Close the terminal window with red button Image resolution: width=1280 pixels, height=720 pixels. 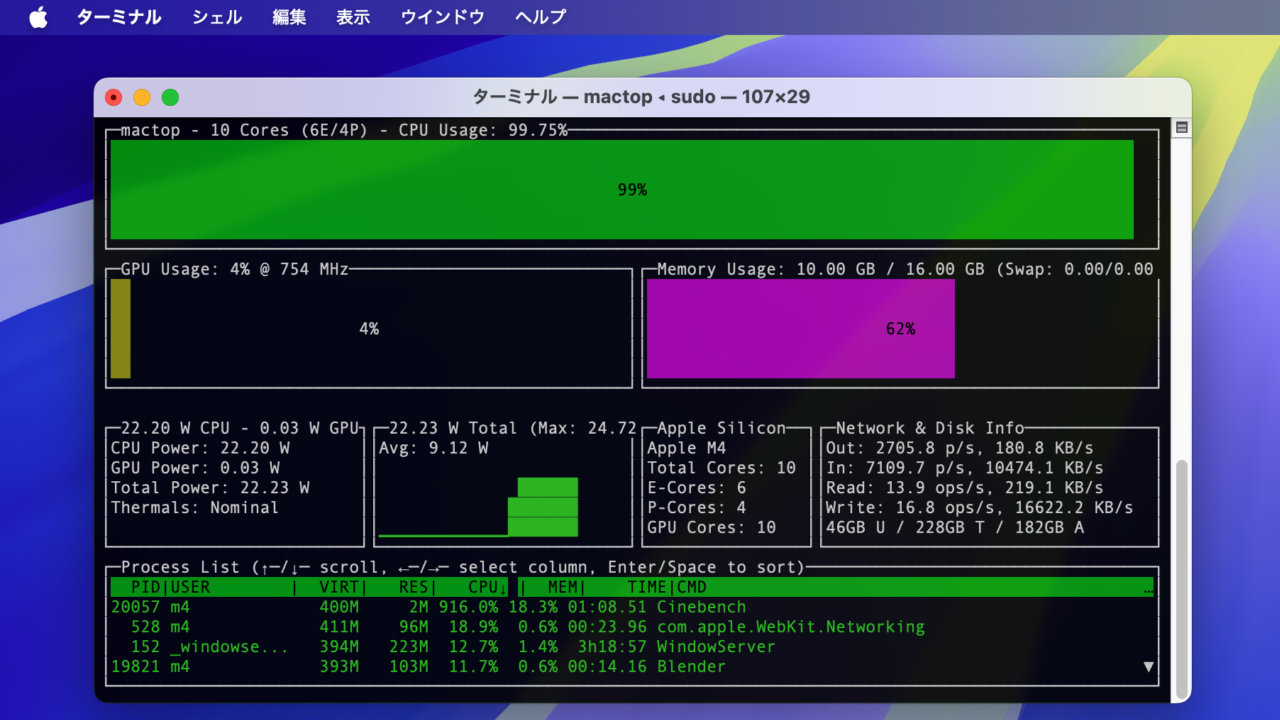114,97
